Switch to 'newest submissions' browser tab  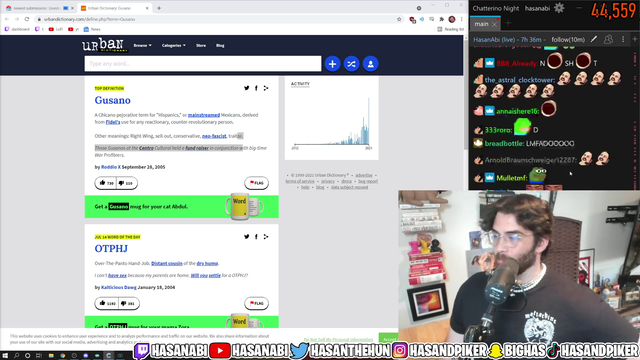(x=39, y=8)
